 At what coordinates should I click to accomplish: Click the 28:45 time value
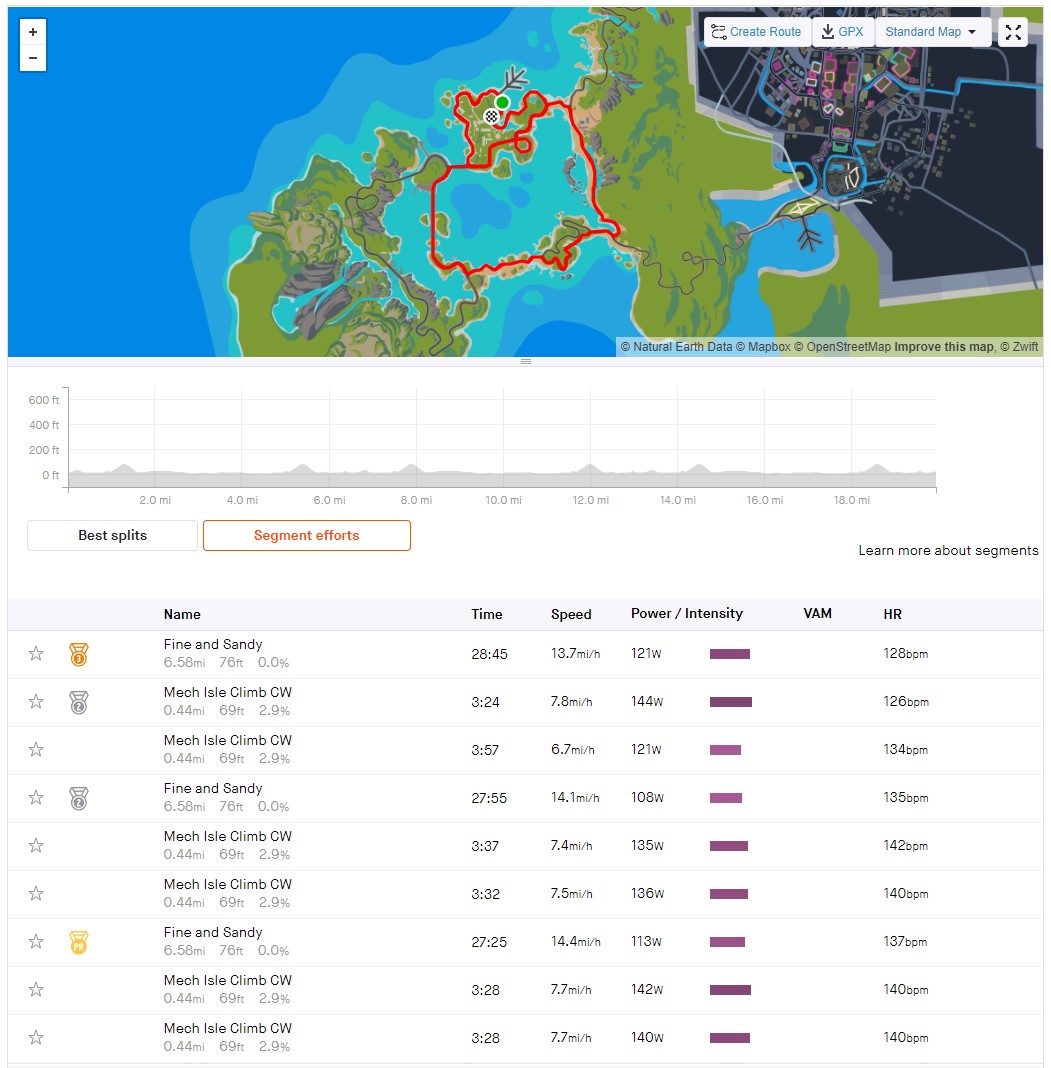coord(489,654)
